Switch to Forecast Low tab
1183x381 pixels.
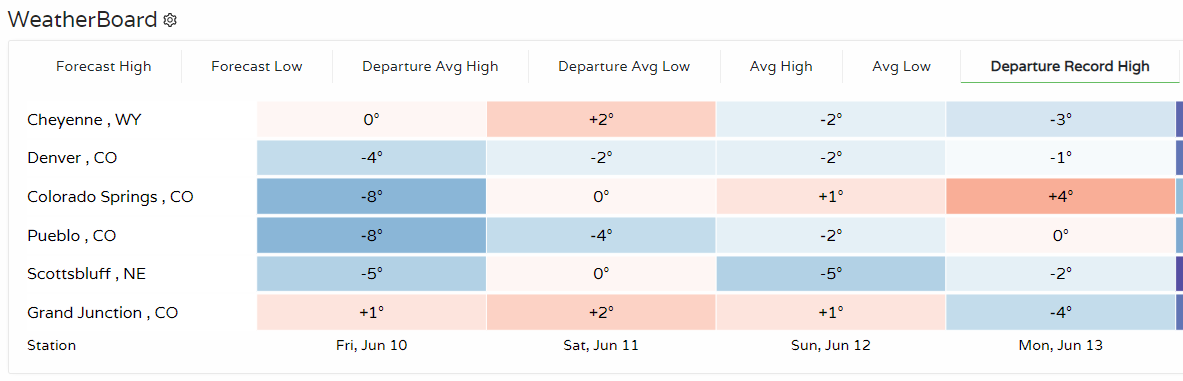coord(257,66)
